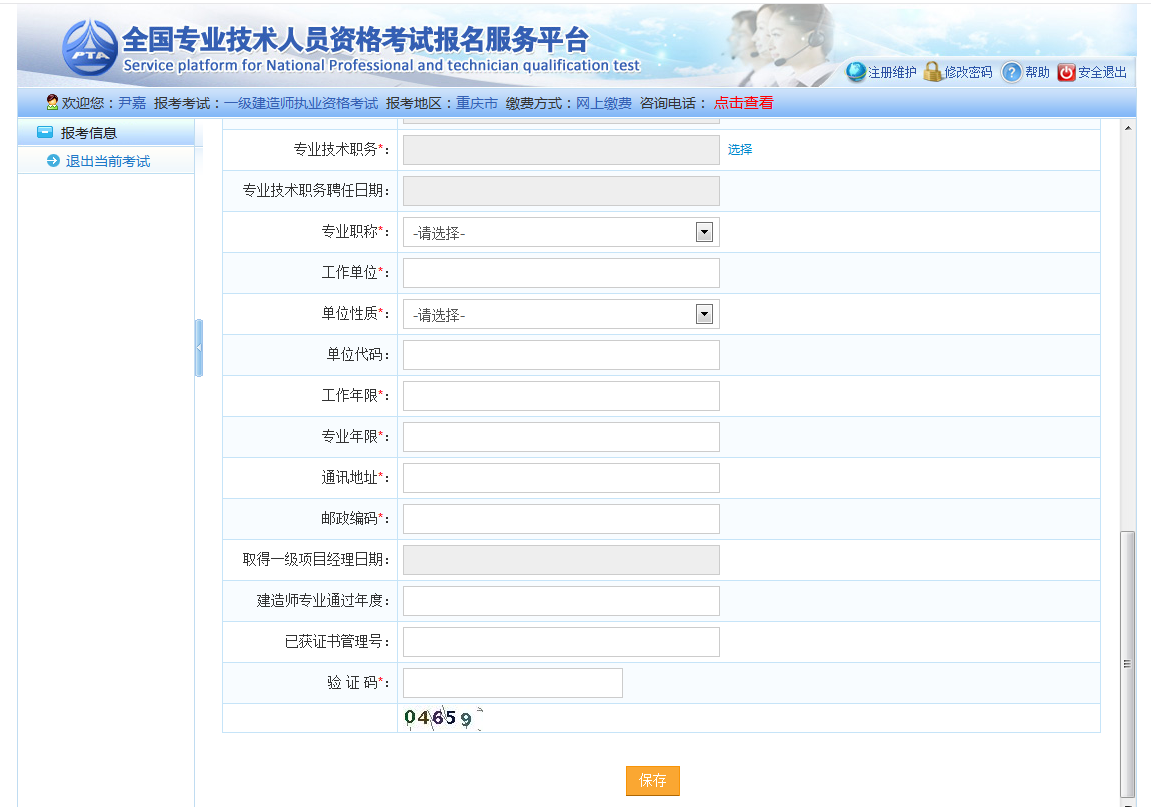This screenshot has height=807, width=1151.
Task: Choose 退出当前考试 in the sidebar
Action: pyautogui.click(x=108, y=161)
